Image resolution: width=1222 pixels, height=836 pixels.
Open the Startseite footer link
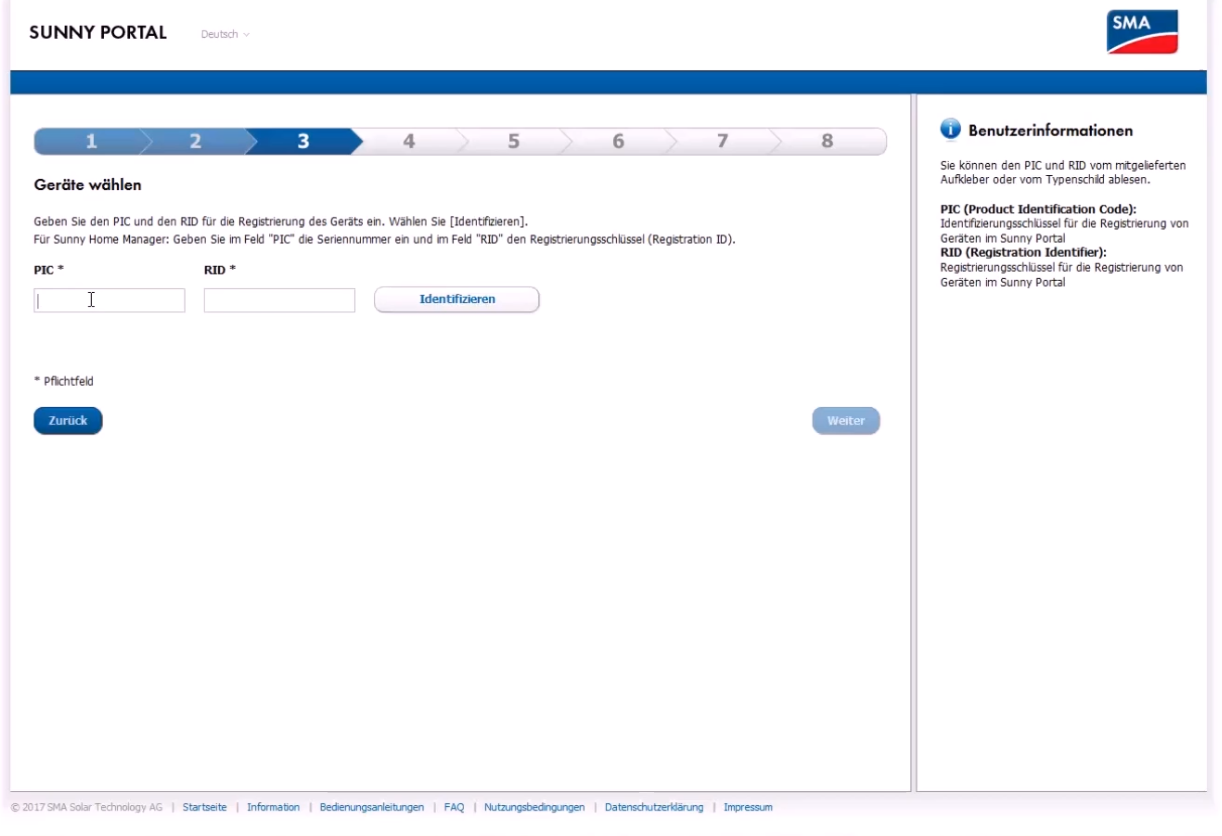tap(205, 807)
